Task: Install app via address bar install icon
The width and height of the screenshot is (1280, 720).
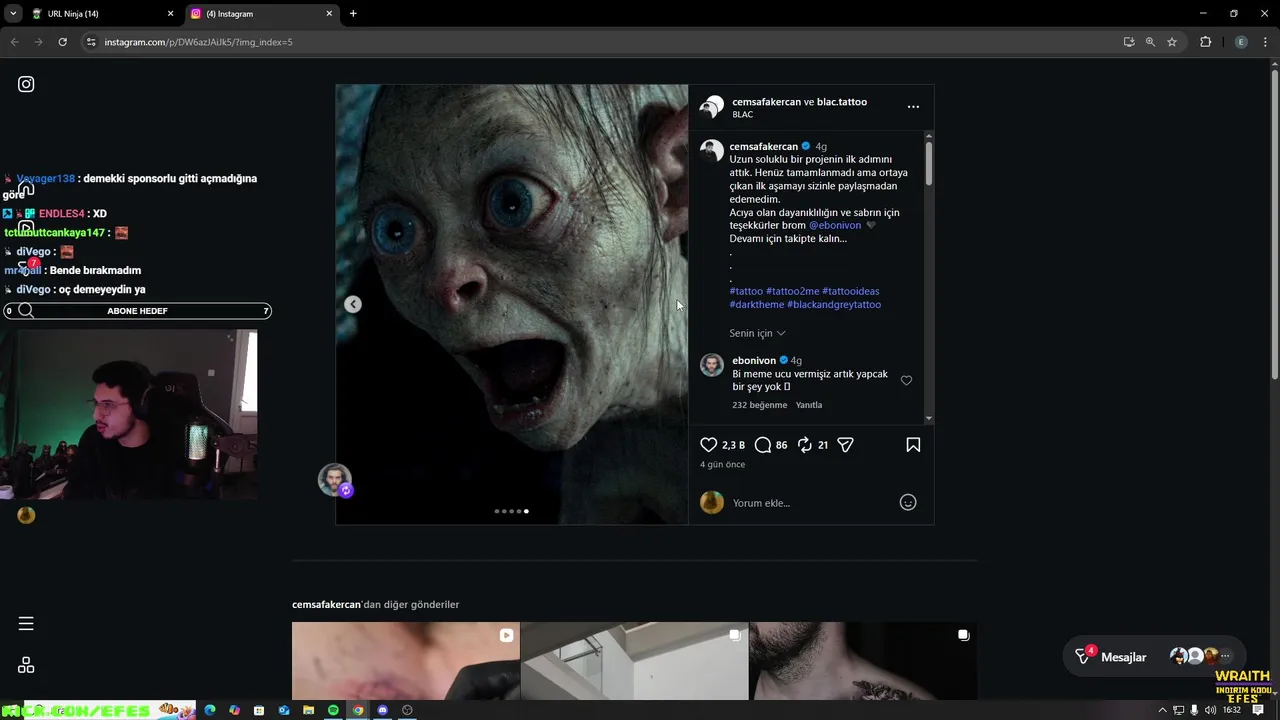Action: click(x=1129, y=42)
